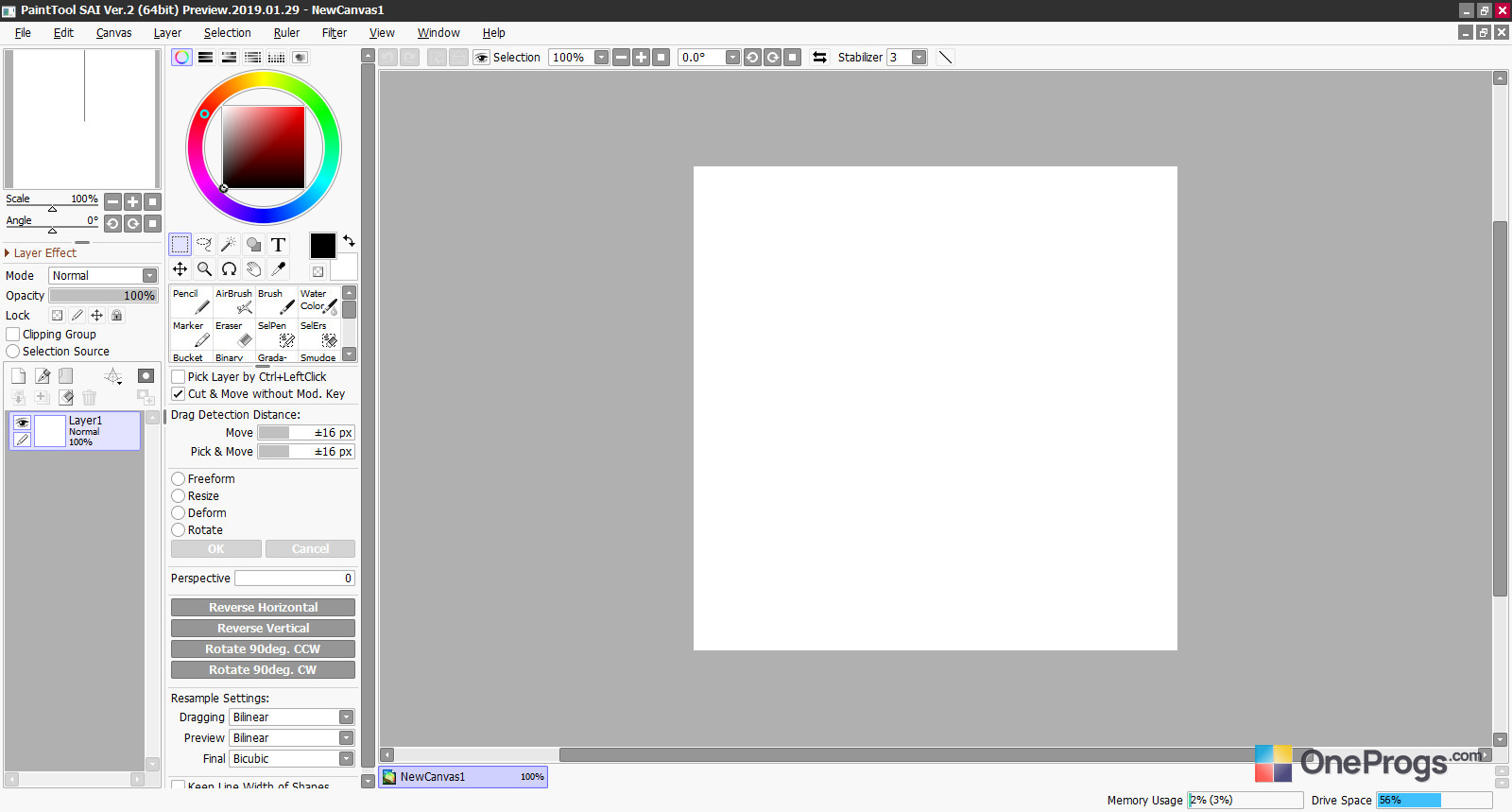Click Rotate 90deg. CCW button

263,649
